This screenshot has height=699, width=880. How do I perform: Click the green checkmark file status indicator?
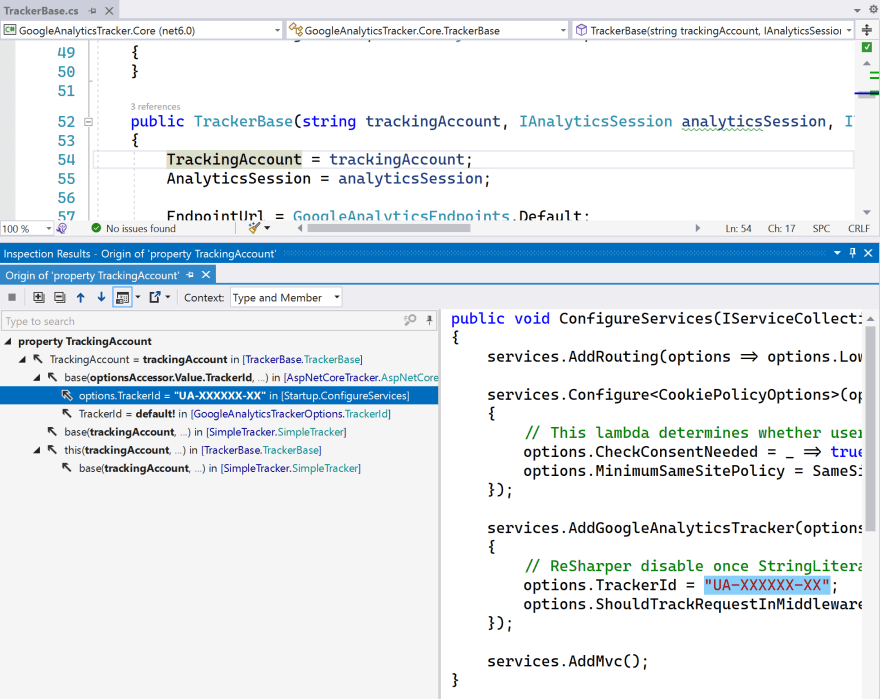[x=867, y=48]
